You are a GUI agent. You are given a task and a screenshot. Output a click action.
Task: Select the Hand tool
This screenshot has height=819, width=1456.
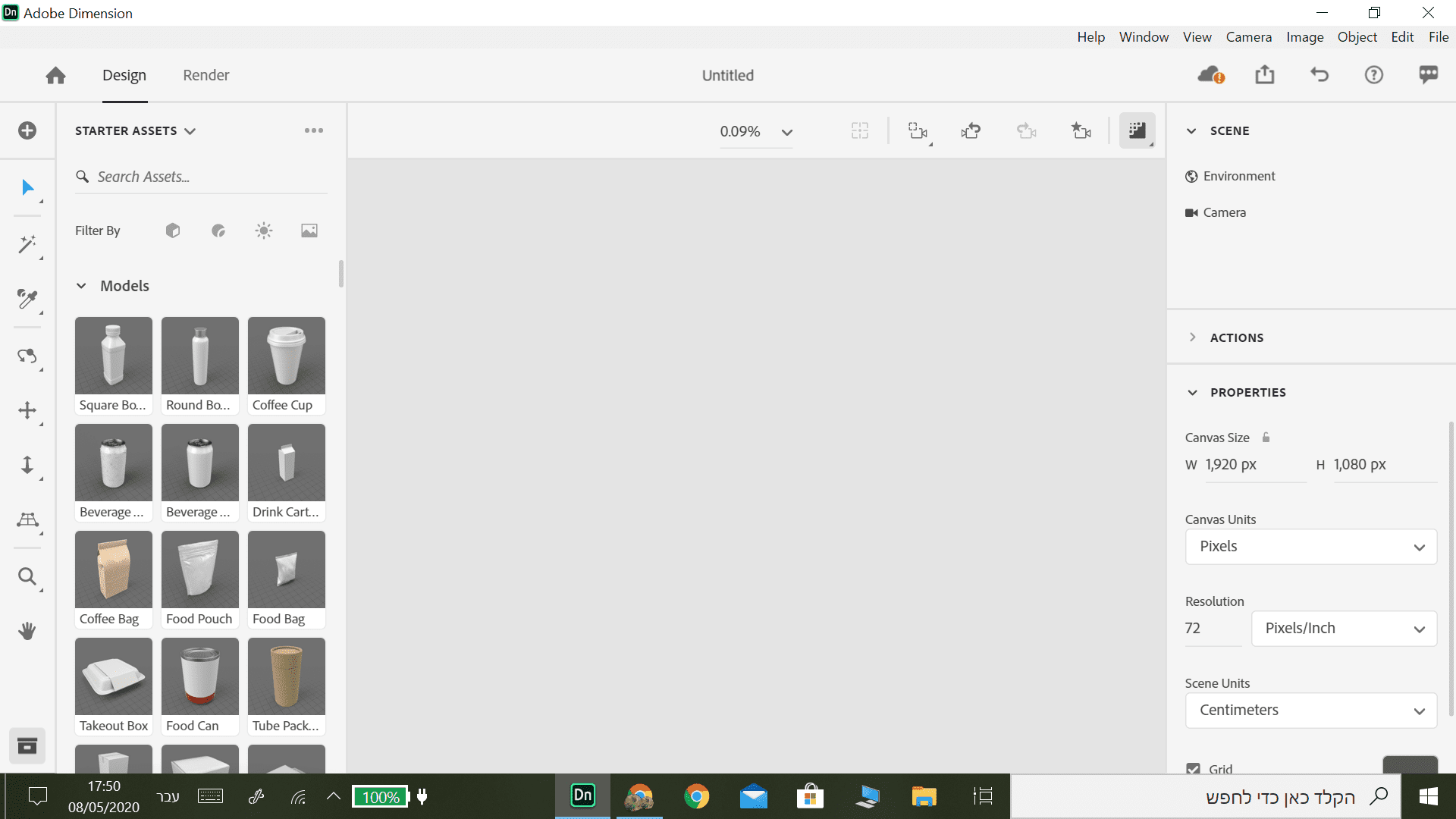pos(27,631)
